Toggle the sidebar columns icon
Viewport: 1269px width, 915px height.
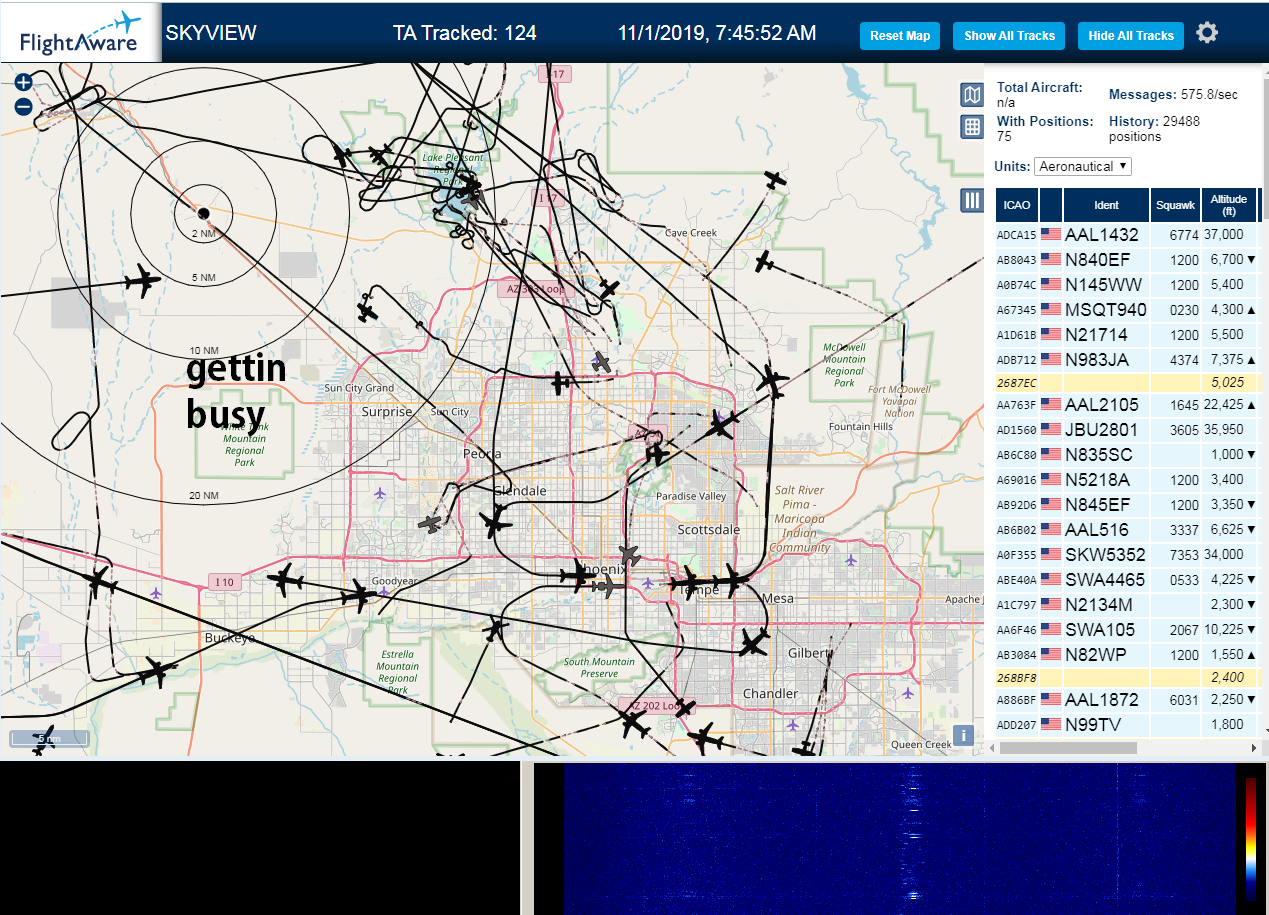point(971,200)
